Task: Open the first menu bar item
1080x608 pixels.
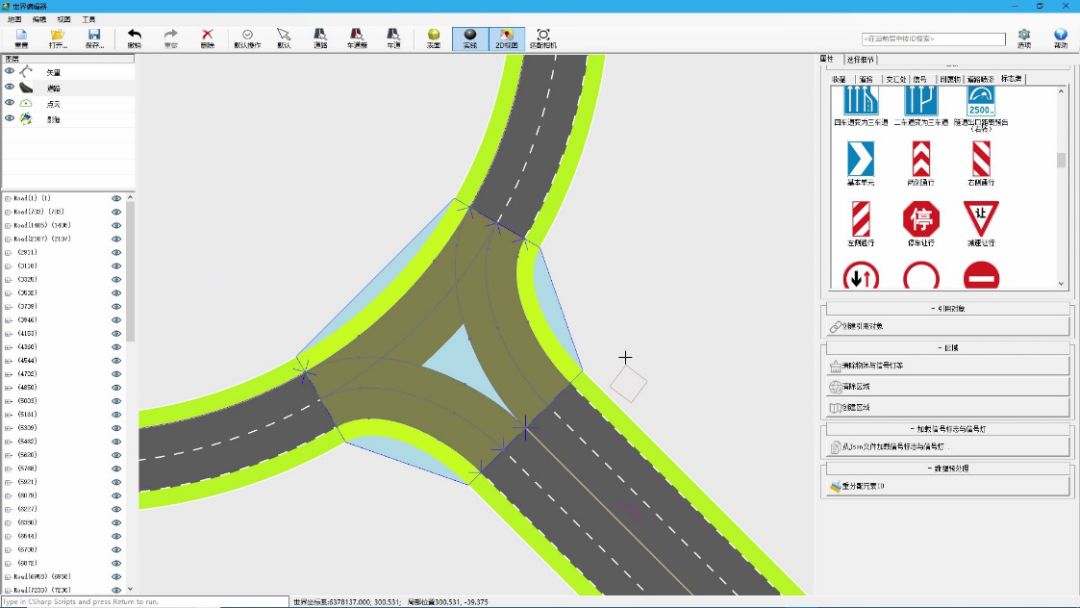Action: pos(14,19)
